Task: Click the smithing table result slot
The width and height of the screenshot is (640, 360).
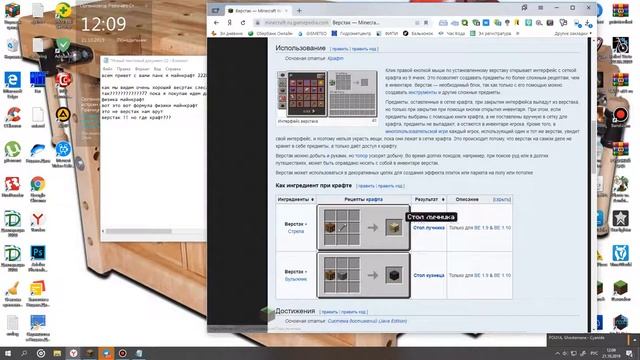Action: pos(394,276)
